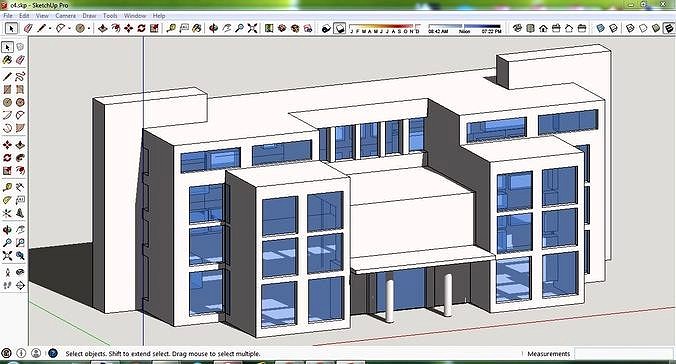Image resolution: width=676 pixels, height=364 pixels.
Task: Select the Eraser tool in the top toolbar
Action: [x=28, y=28]
